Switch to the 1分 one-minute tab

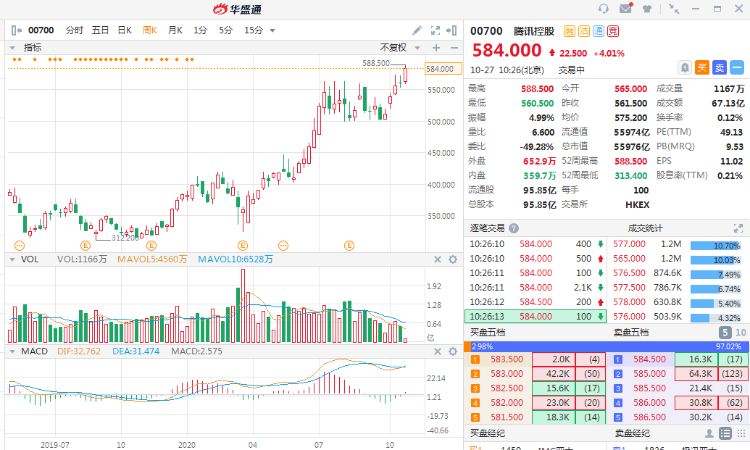click(x=200, y=31)
